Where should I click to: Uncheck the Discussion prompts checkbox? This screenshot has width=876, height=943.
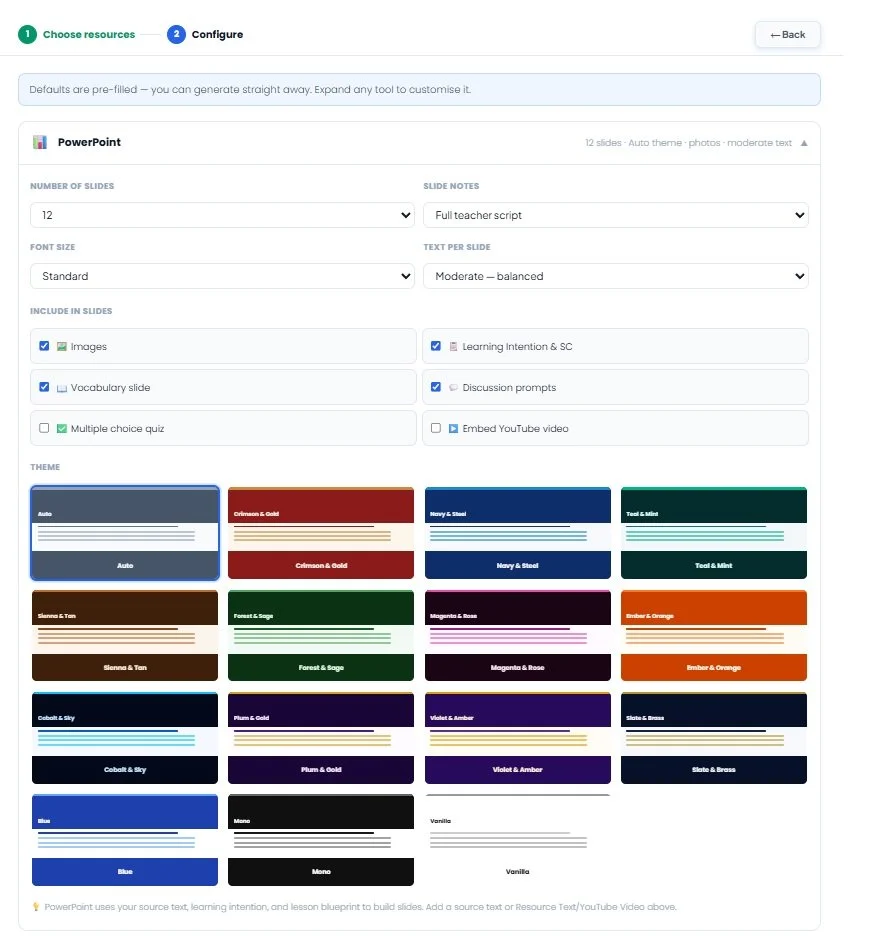pos(436,387)
